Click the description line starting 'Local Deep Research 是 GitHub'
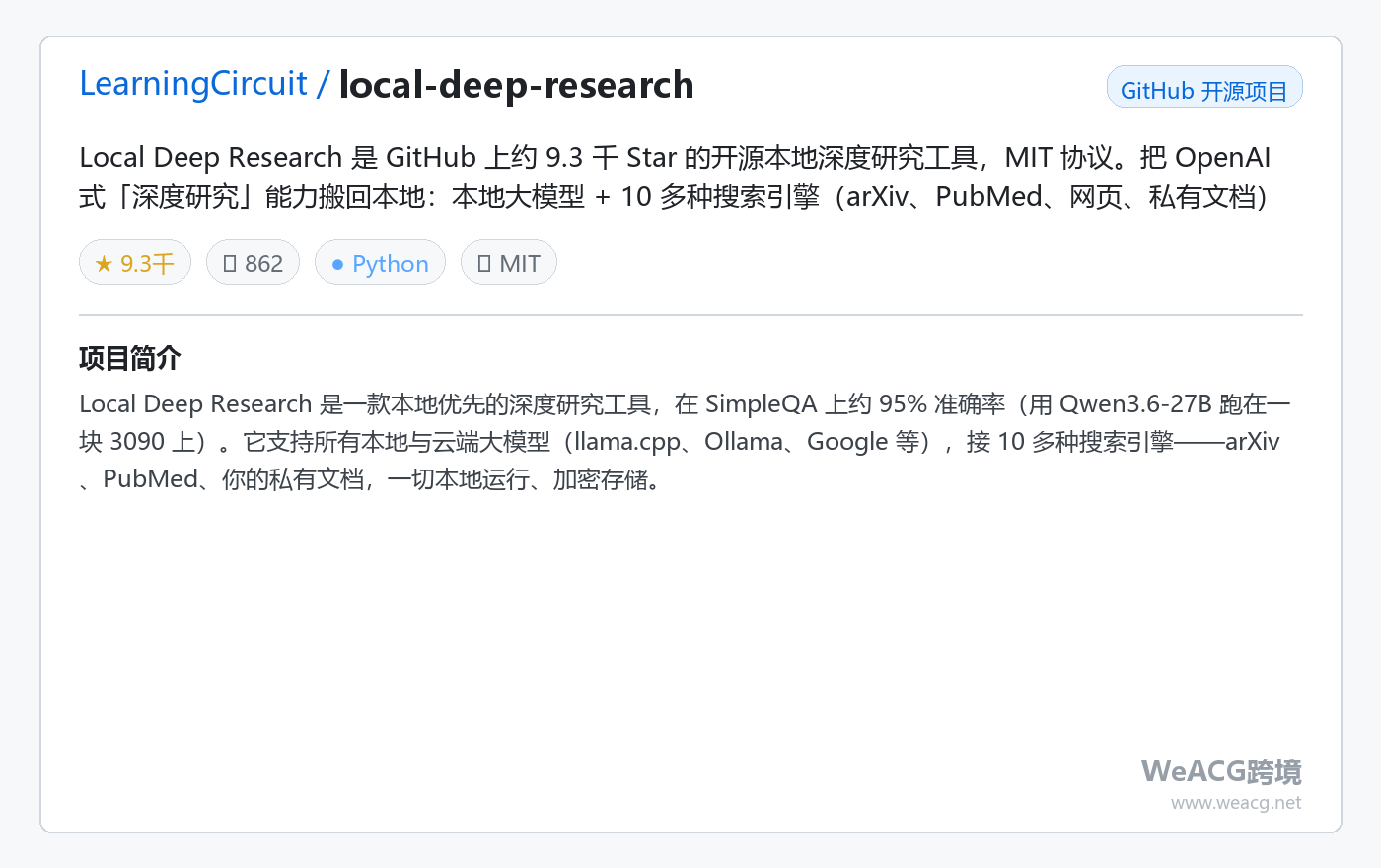The height and width of the screenshot is (868, 1381). (x=675, y=158)
